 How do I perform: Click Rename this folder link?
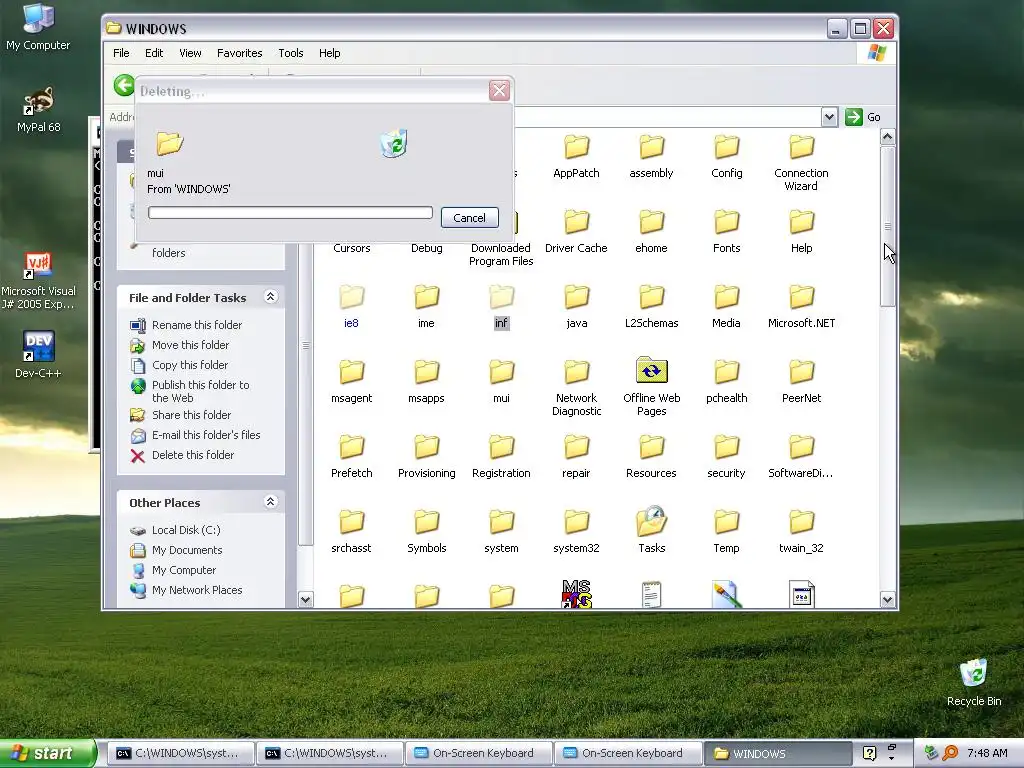(197, 325)
